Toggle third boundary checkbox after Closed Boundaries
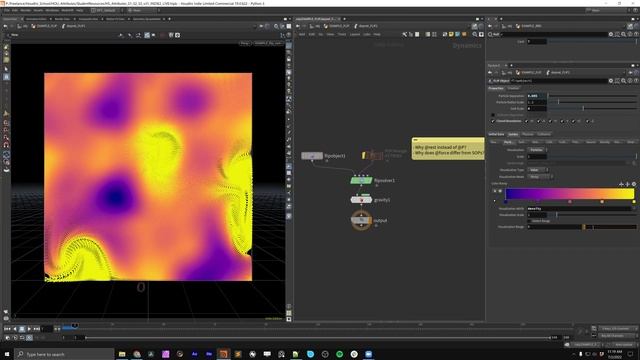This screenshot has width=640, height=360. (550, 121)
